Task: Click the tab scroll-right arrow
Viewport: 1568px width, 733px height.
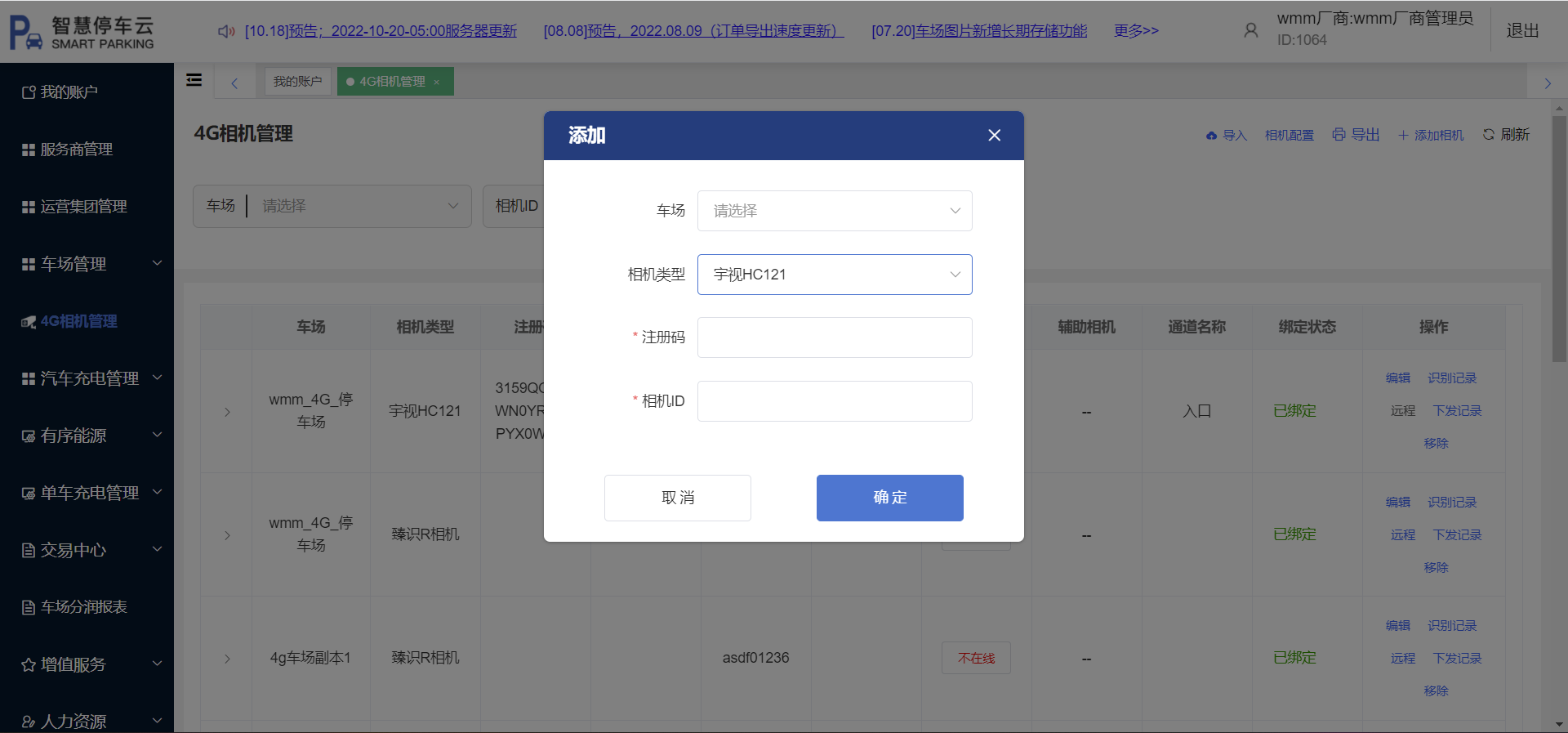Action: pyautogui.click(x=1548, y=83)
